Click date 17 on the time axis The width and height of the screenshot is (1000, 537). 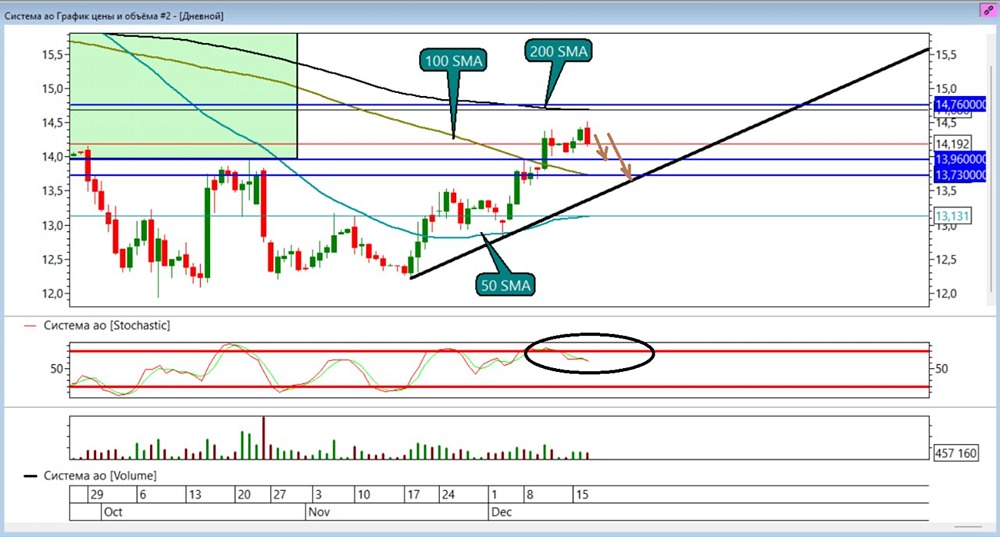pyautogui.click(x=413, y=495)
